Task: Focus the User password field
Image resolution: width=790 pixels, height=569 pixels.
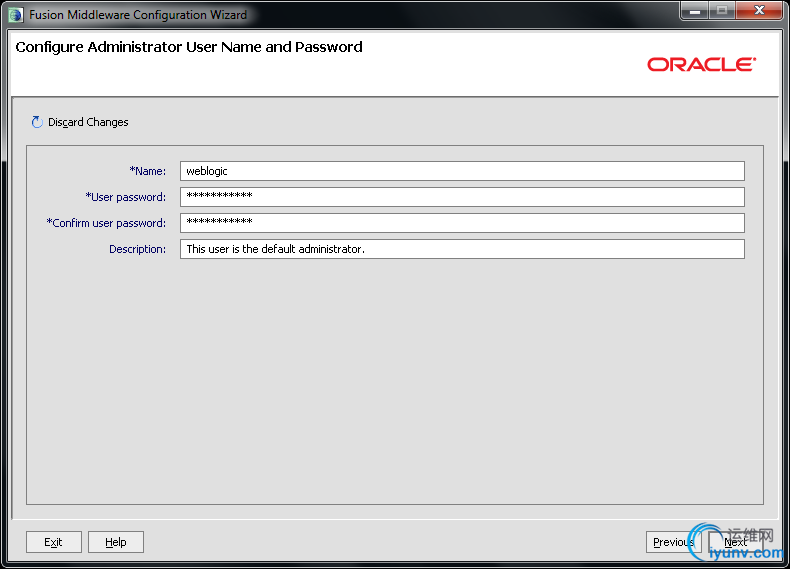Action: [462, 197]
